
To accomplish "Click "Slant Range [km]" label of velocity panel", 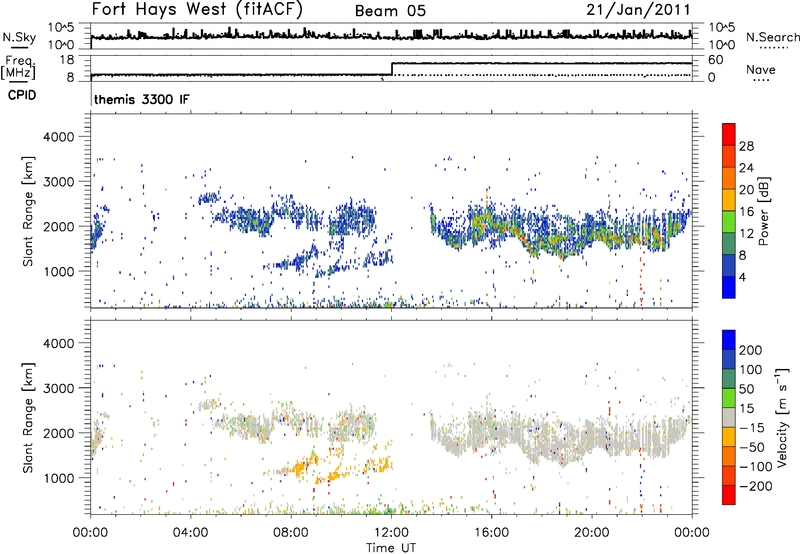I will pos(28,418).
